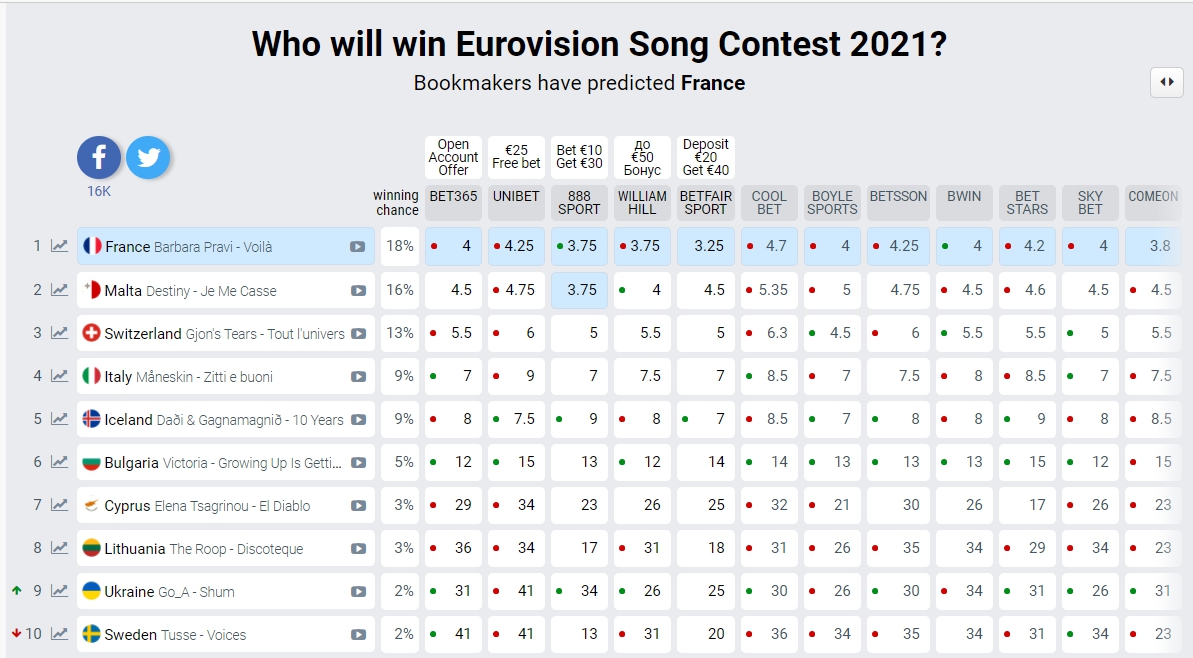Open the odds history chart for France
Image resolution: width=1193 pixels, height=658 pixels.
coord(60,246)
